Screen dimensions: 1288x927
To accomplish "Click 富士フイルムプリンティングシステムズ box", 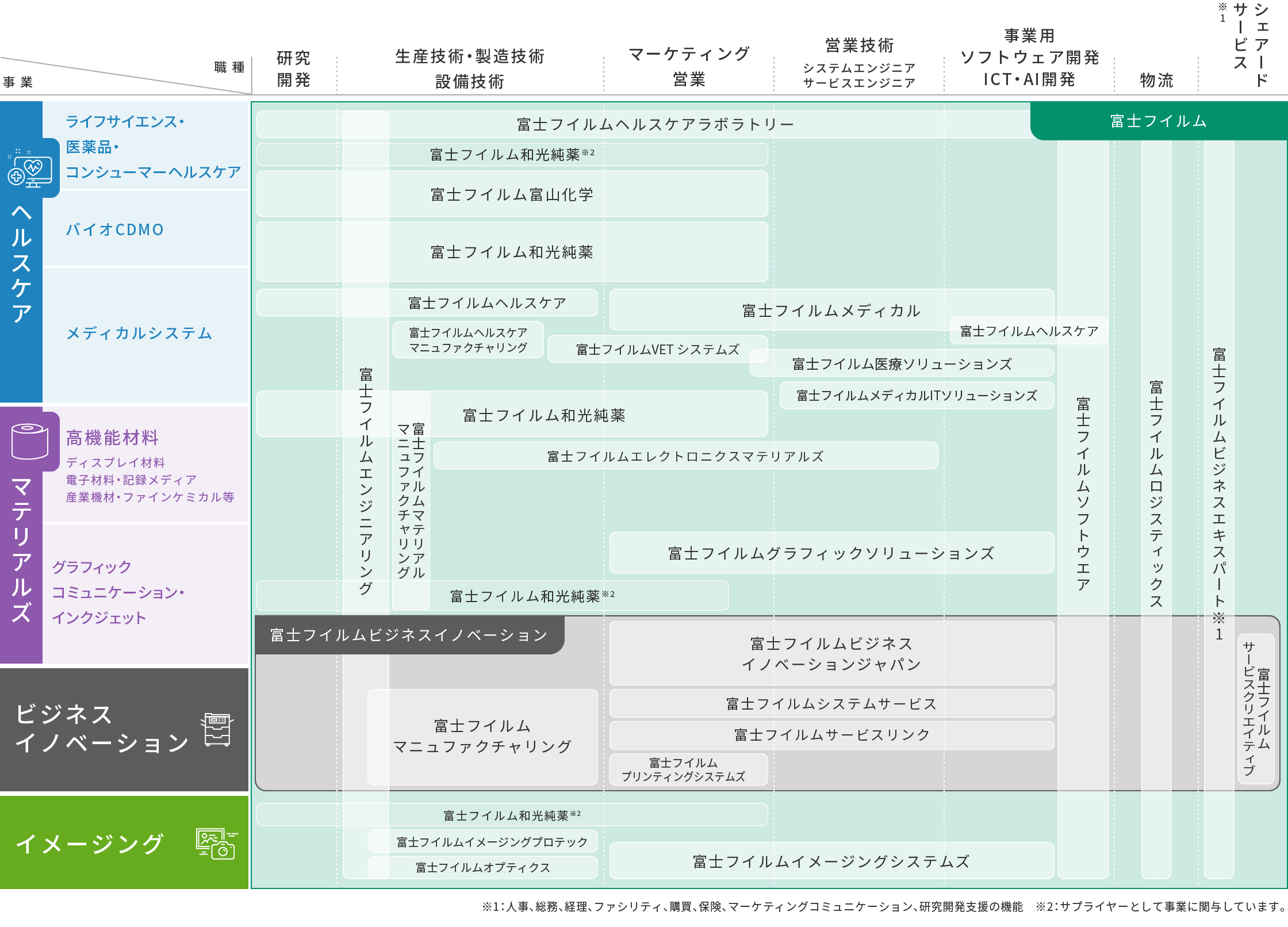I will [x=689, y=769].
